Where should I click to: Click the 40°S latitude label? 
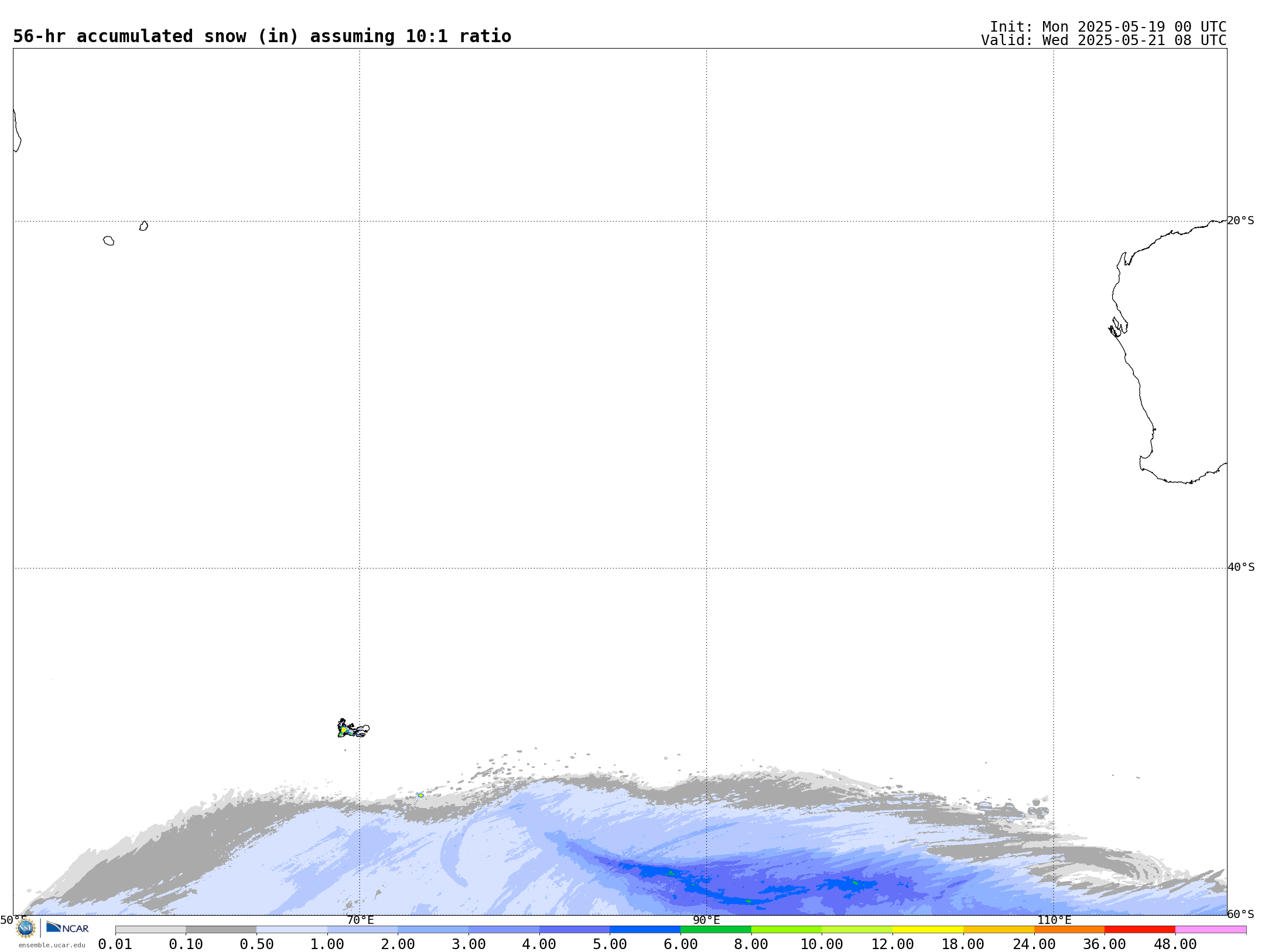click(x=1241, y=567)
